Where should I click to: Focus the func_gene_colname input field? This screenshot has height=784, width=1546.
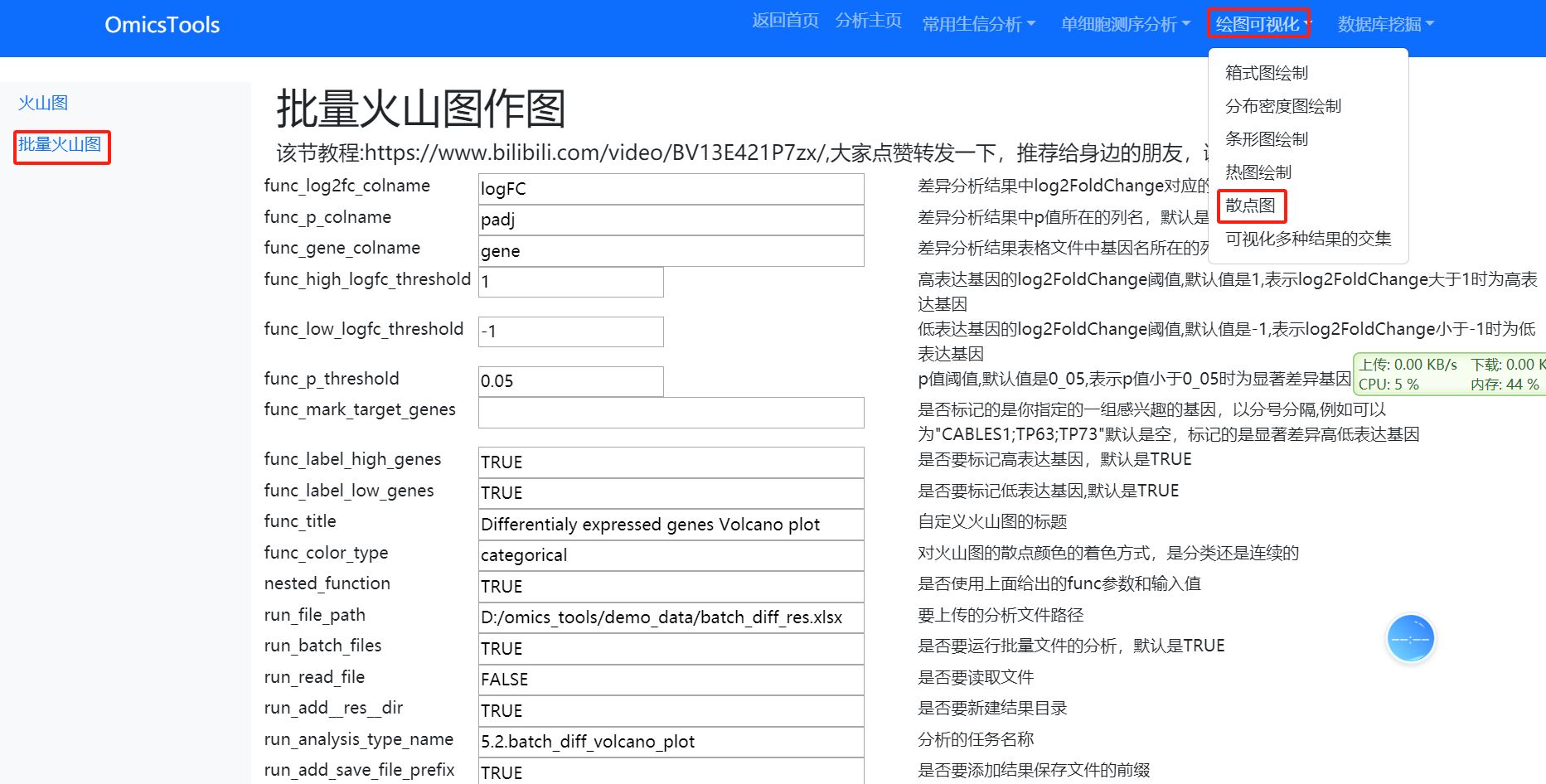pos(671,251)
